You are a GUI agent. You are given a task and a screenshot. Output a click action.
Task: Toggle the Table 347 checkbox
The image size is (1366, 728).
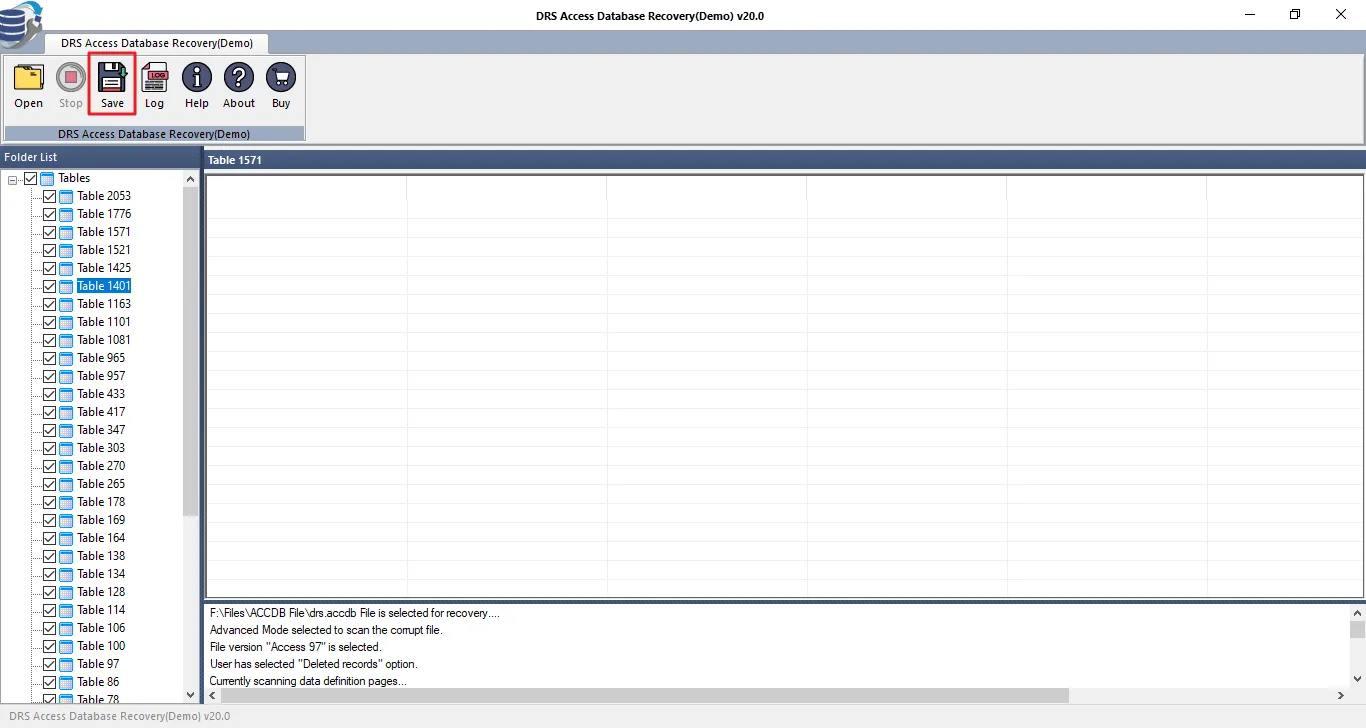tap(49, 430)
